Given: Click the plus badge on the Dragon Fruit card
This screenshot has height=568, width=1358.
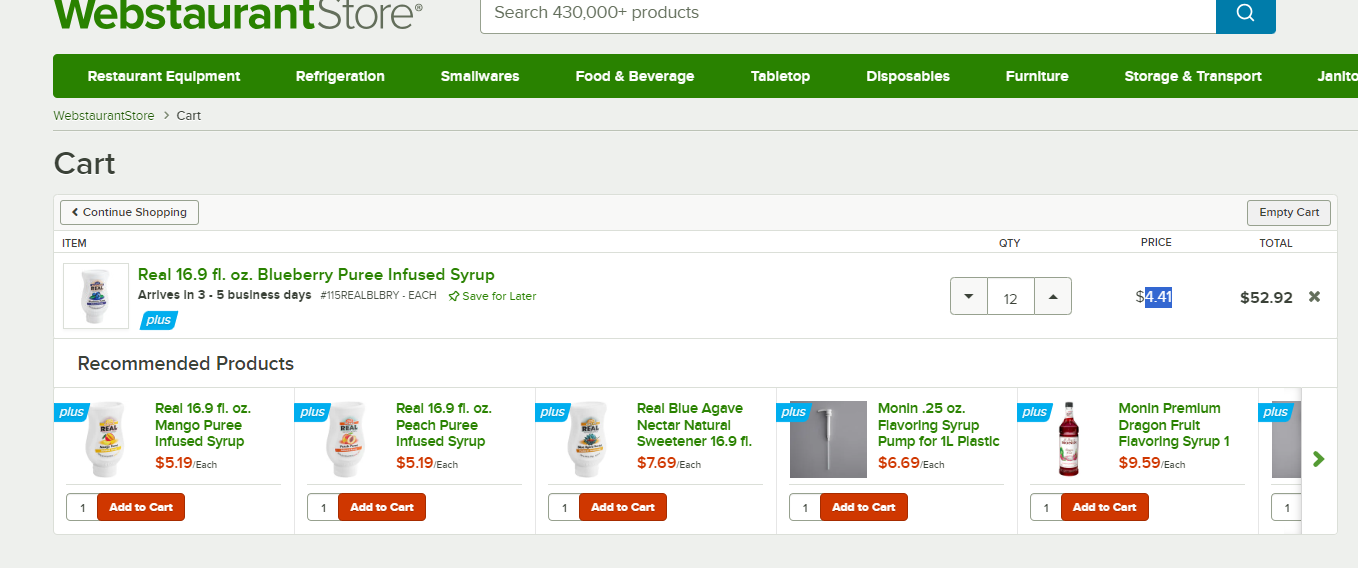Looking at the screenshot, I should pos(1035,412).
